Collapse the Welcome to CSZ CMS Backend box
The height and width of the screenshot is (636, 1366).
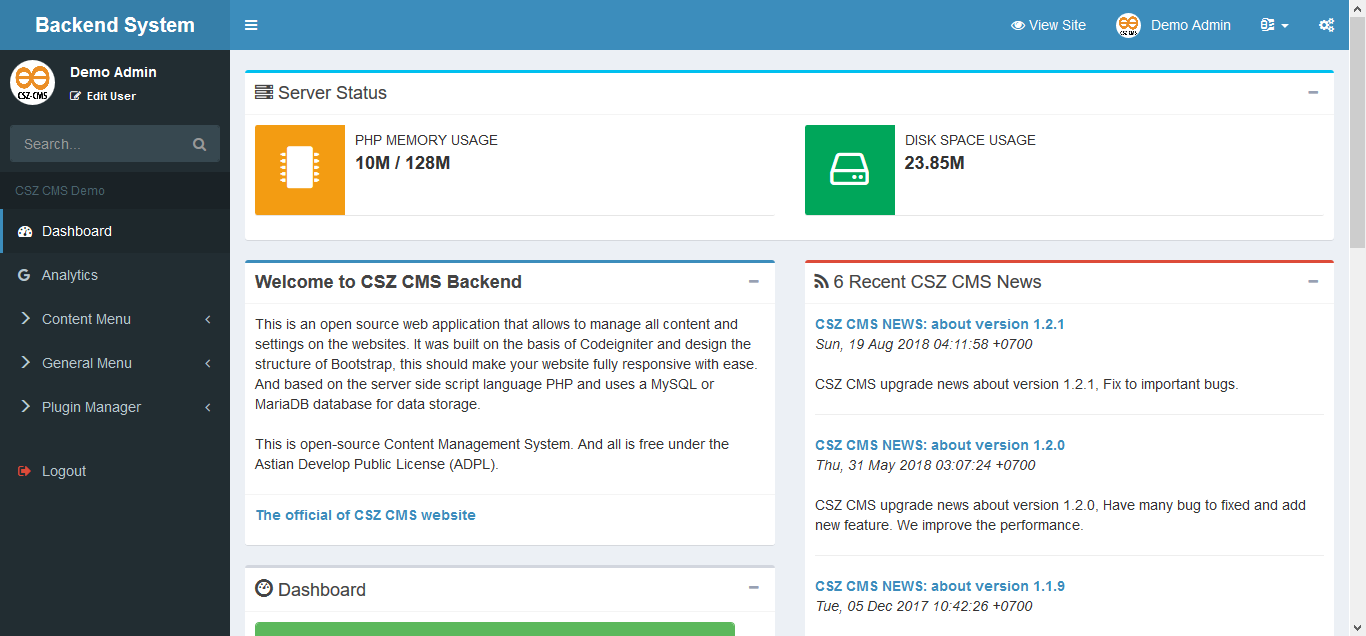click(x=754, y=281)
